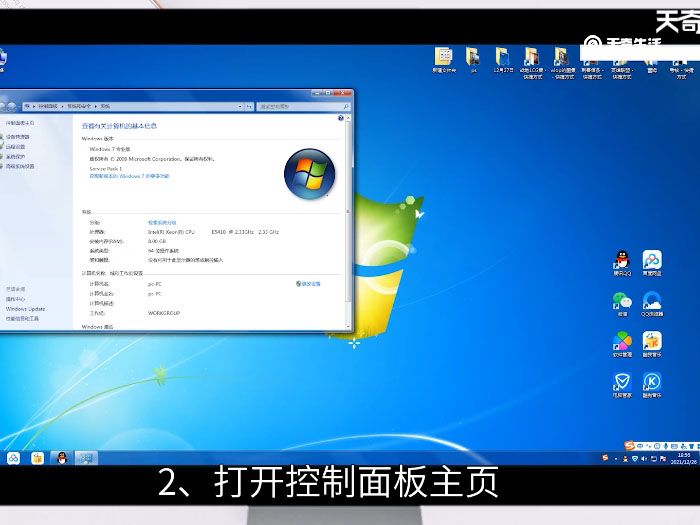Click the Sogou S icon in system tray
700x525 pixels.
605,458
